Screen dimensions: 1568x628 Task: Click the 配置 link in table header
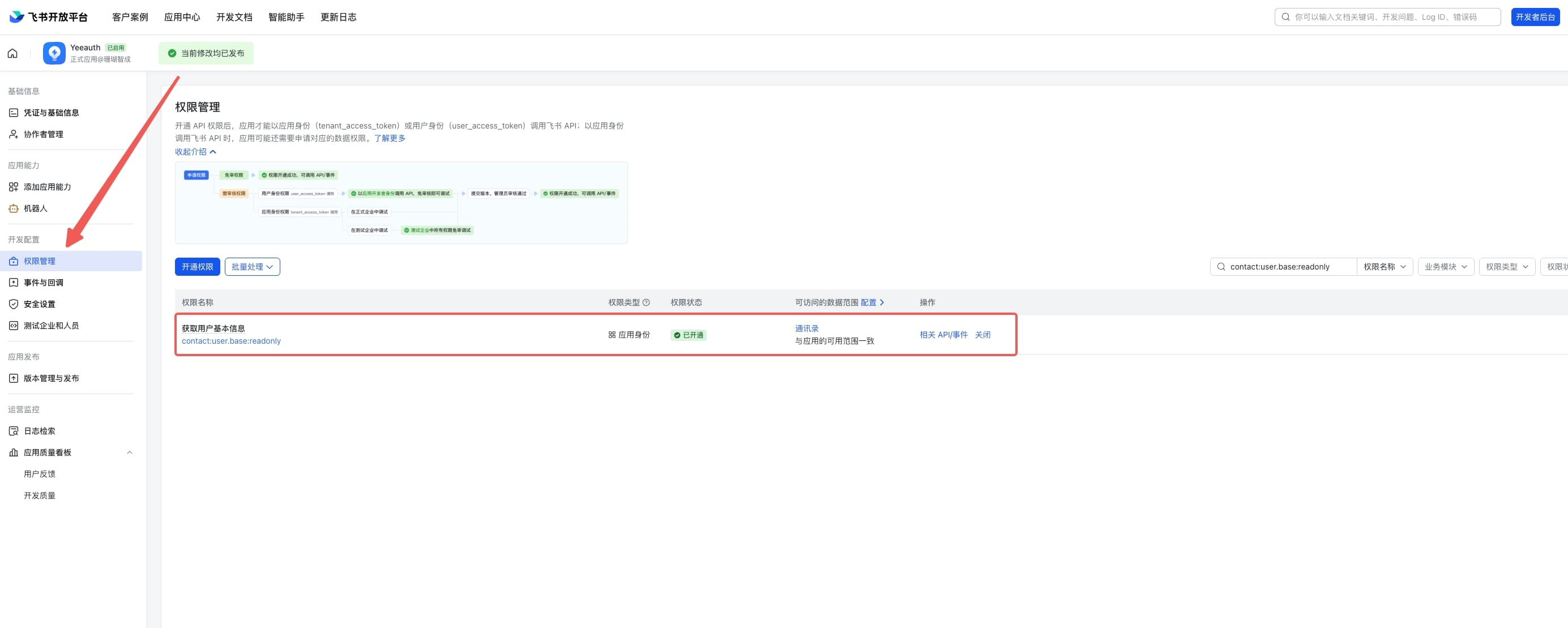coord(872,302)
